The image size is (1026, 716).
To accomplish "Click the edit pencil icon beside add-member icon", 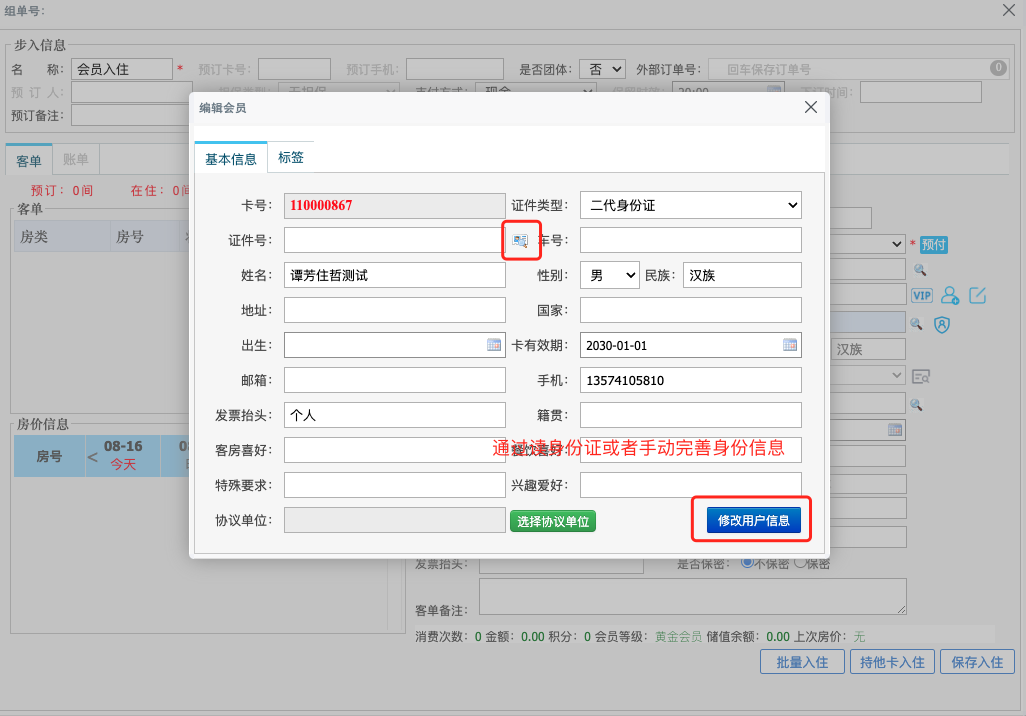I will (978, 296).
